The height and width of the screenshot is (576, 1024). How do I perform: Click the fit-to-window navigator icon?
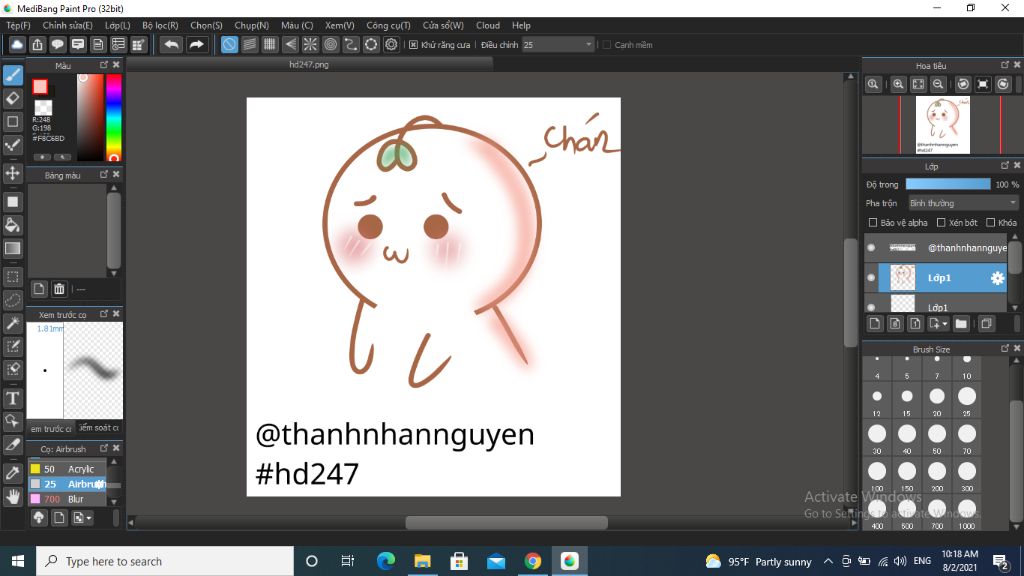coord(918,84)
